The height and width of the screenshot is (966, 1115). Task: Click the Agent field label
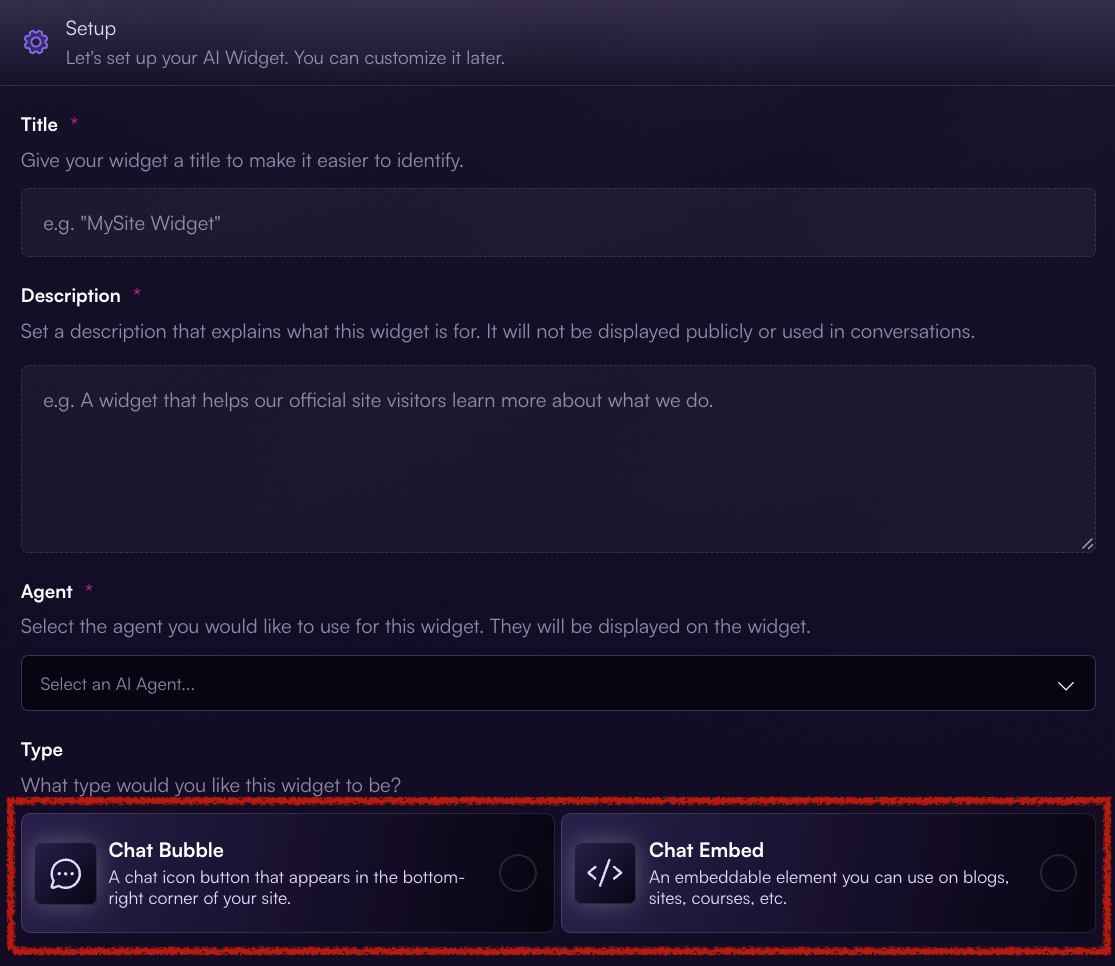tap(46, 592)
